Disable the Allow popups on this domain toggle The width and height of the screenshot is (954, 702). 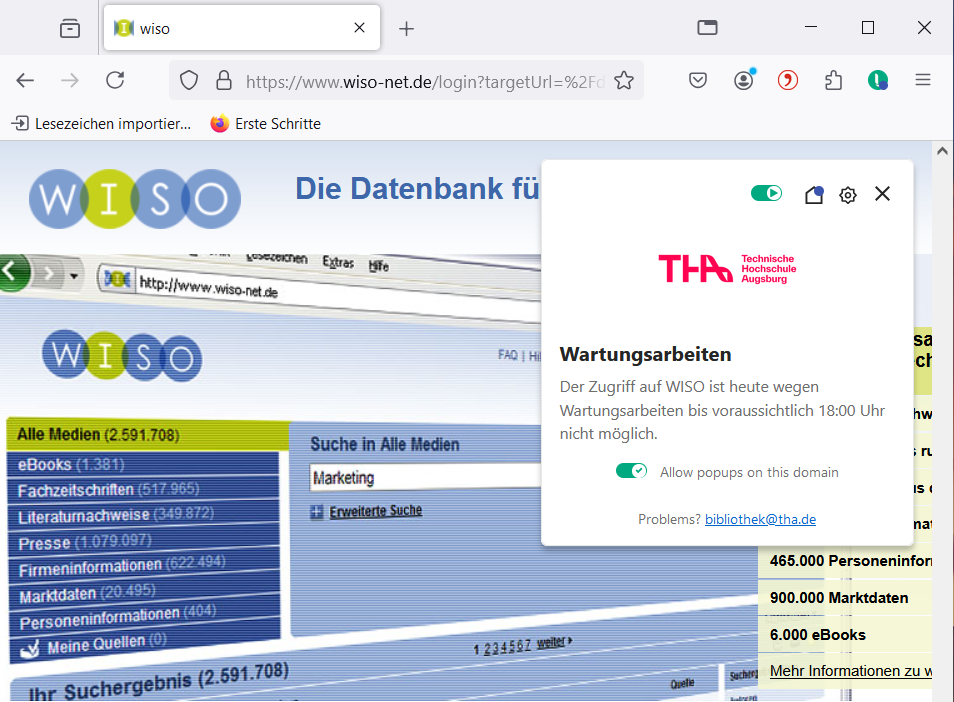(631, 469)
